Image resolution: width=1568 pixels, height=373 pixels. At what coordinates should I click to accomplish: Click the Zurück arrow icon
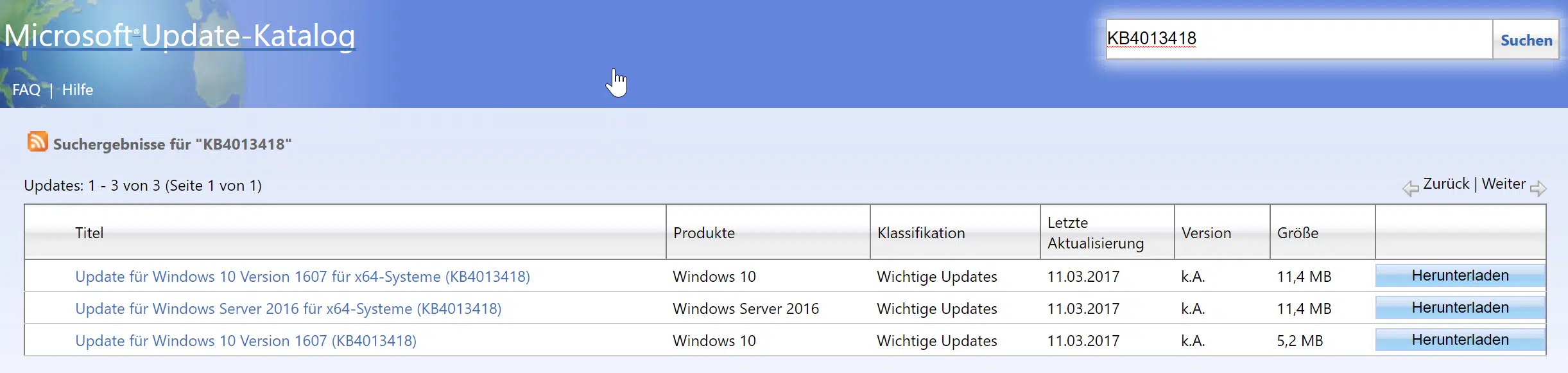coord(1410,188)
